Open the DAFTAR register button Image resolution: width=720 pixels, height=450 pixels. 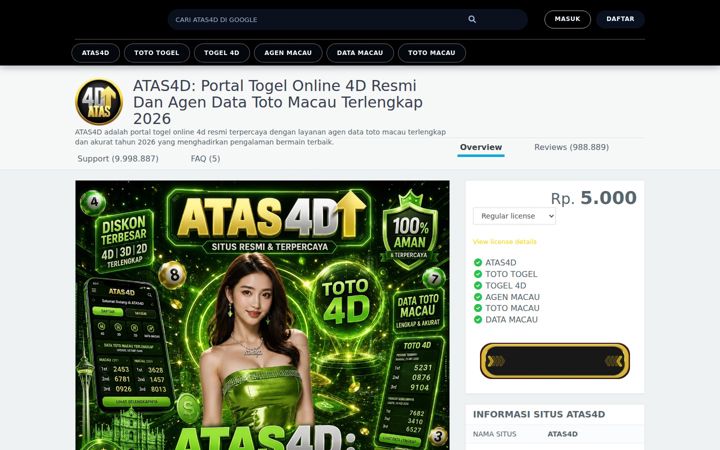[x=620, y=19]
